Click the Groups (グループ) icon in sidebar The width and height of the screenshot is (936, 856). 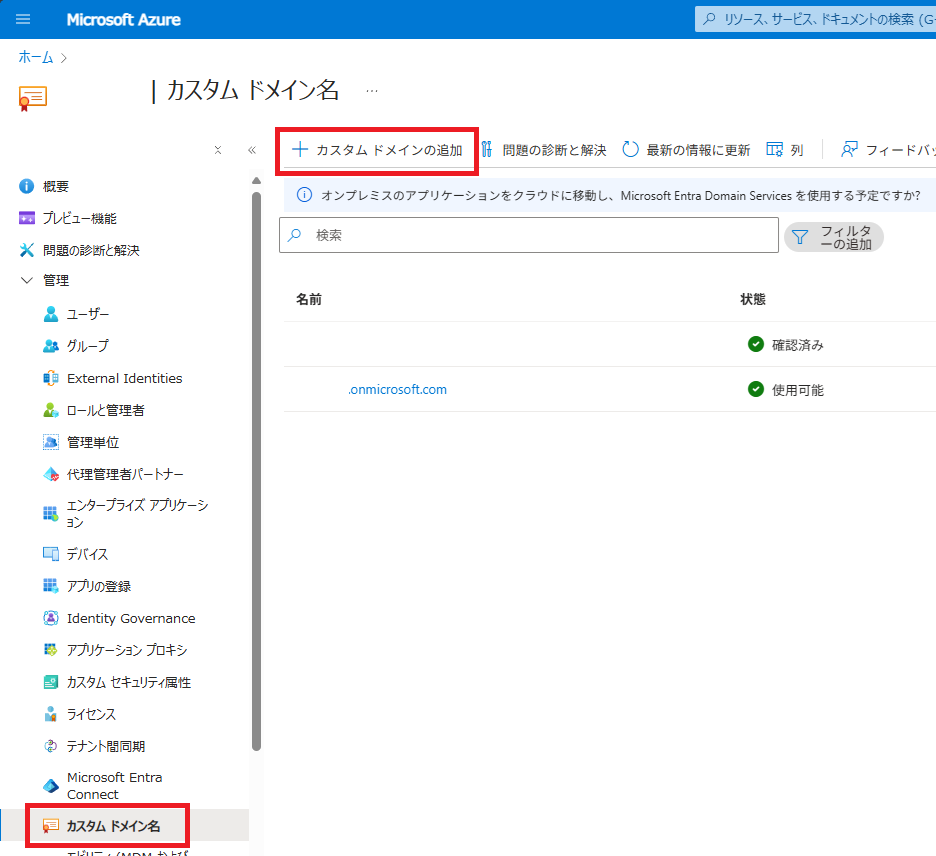click(x=51, y=346)
